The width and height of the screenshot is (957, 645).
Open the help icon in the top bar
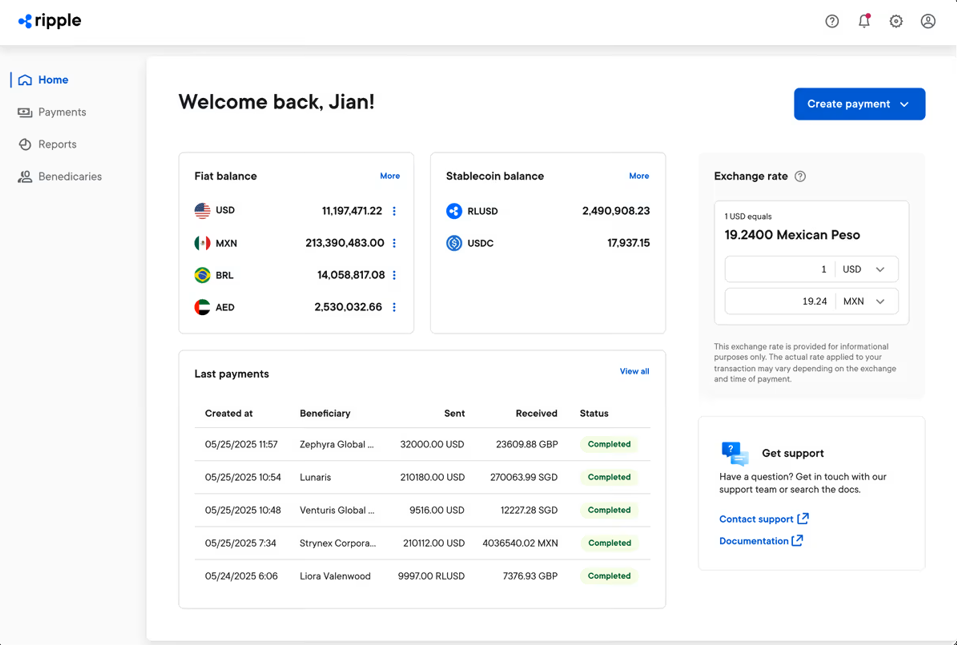[x=831, y=20]
